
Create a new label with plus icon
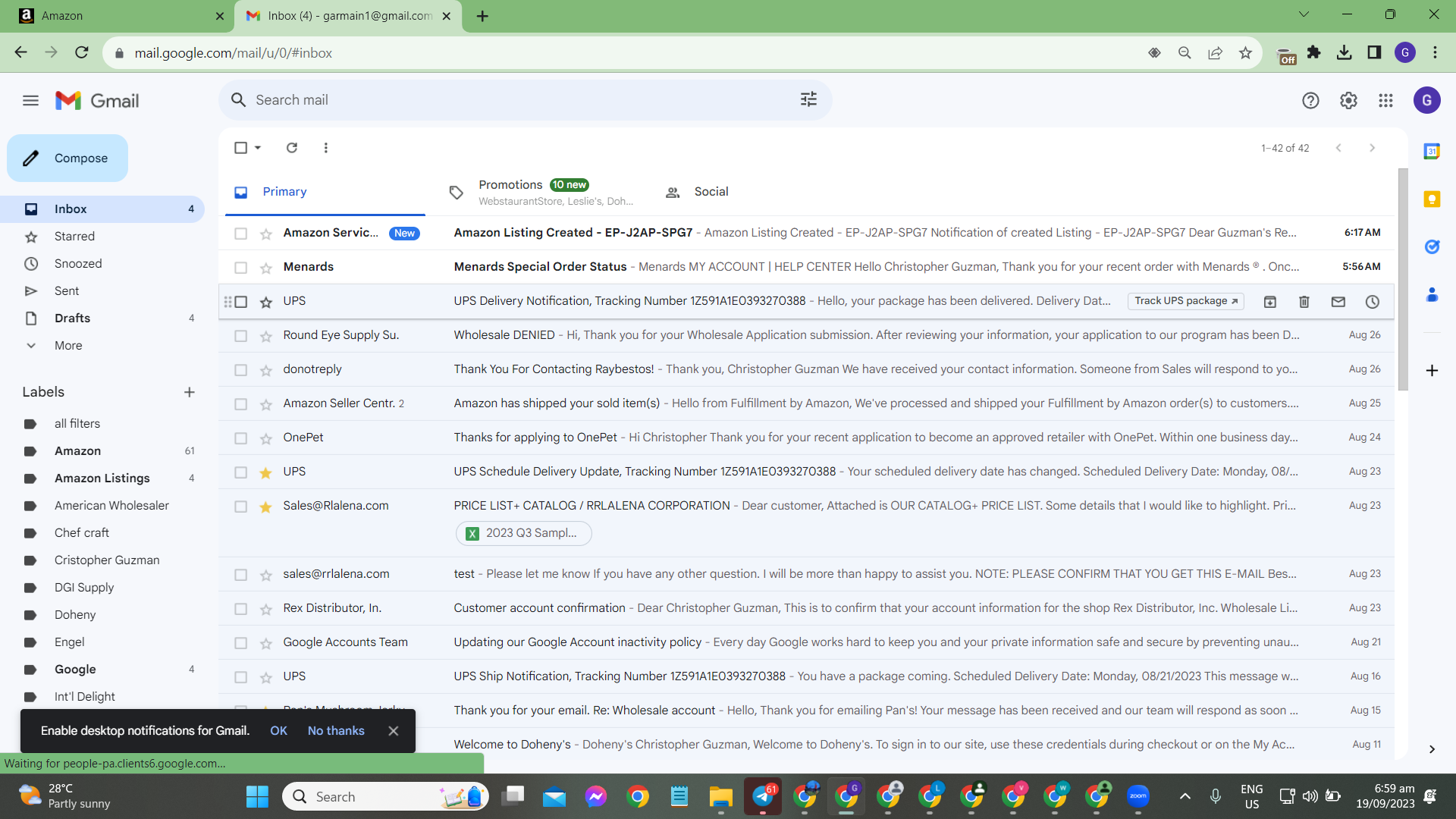click(190, 392)
